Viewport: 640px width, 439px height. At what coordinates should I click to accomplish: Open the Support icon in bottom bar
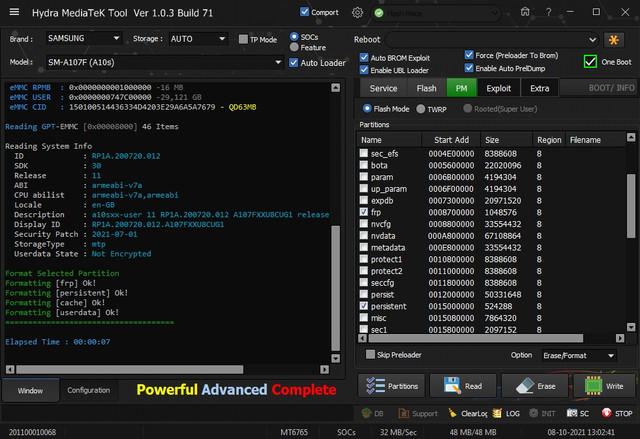pos(405,412)
